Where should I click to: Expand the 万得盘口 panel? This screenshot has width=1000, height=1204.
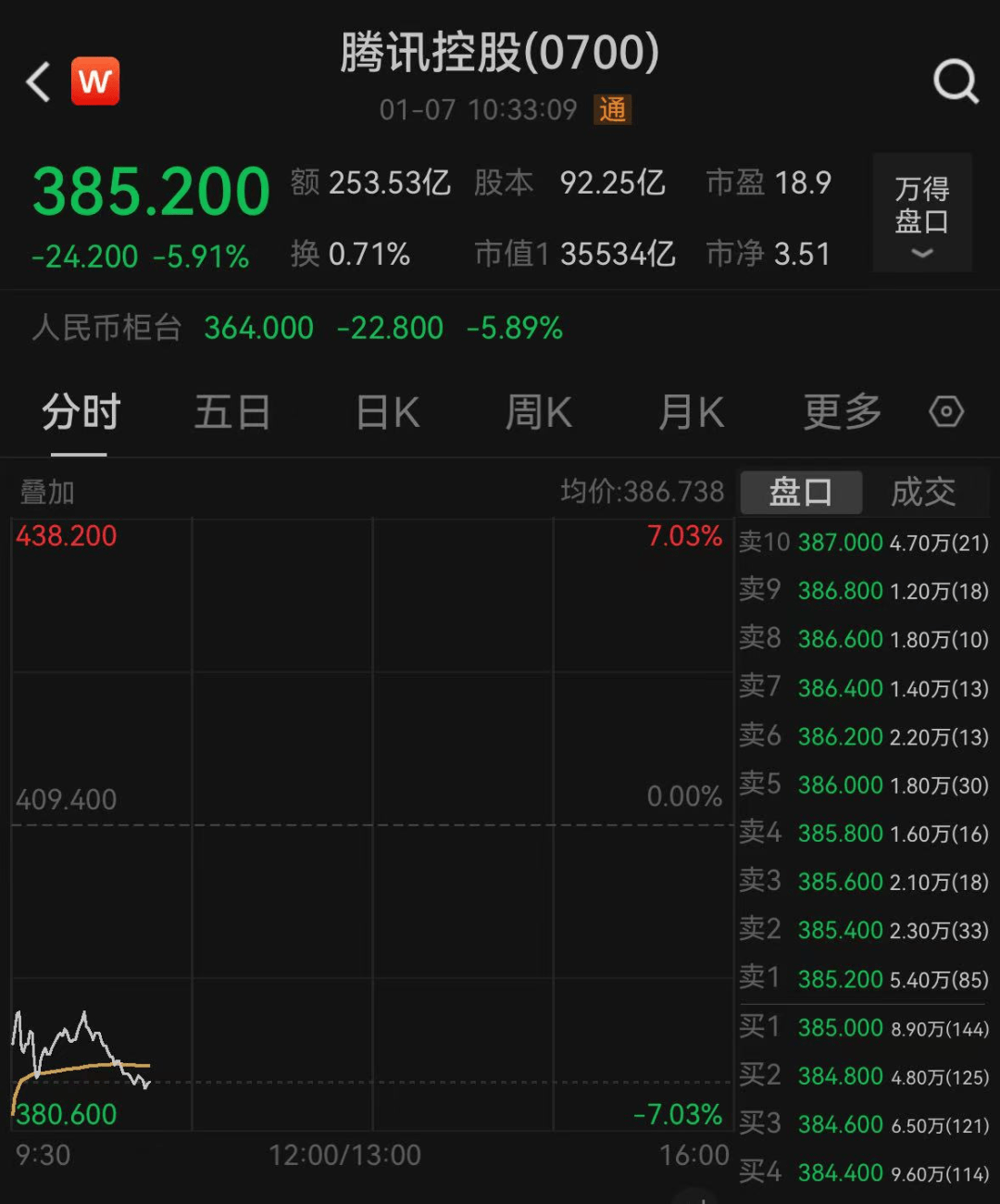click(922, 213)
